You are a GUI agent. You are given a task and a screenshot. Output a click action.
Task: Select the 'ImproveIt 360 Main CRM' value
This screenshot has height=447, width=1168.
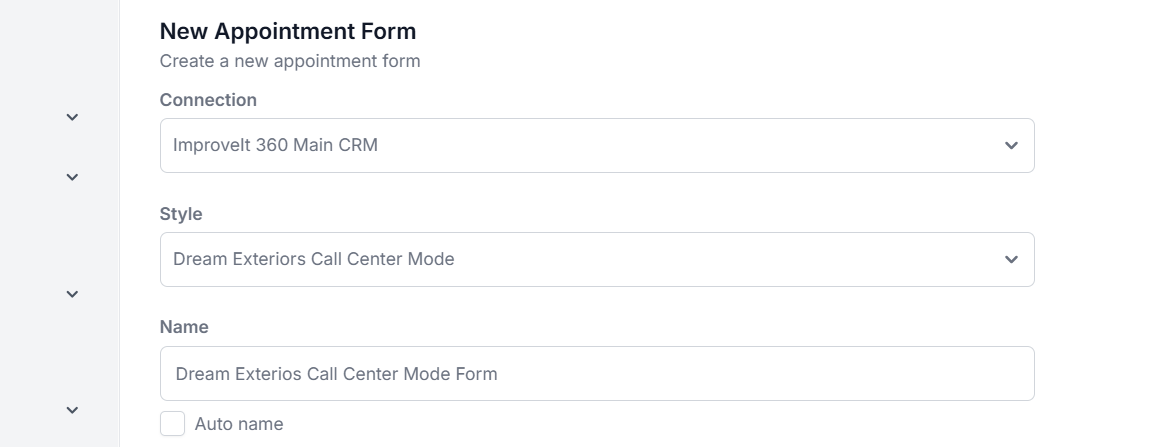(276, 146)
